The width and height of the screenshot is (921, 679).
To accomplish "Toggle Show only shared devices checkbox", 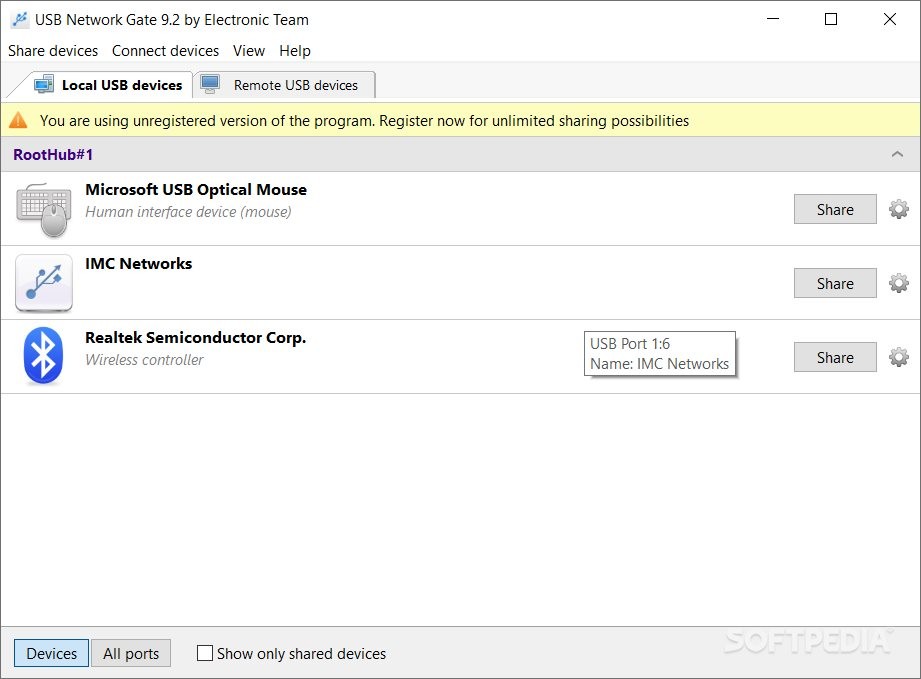I will pyautogui.click(x=204, y=653).
